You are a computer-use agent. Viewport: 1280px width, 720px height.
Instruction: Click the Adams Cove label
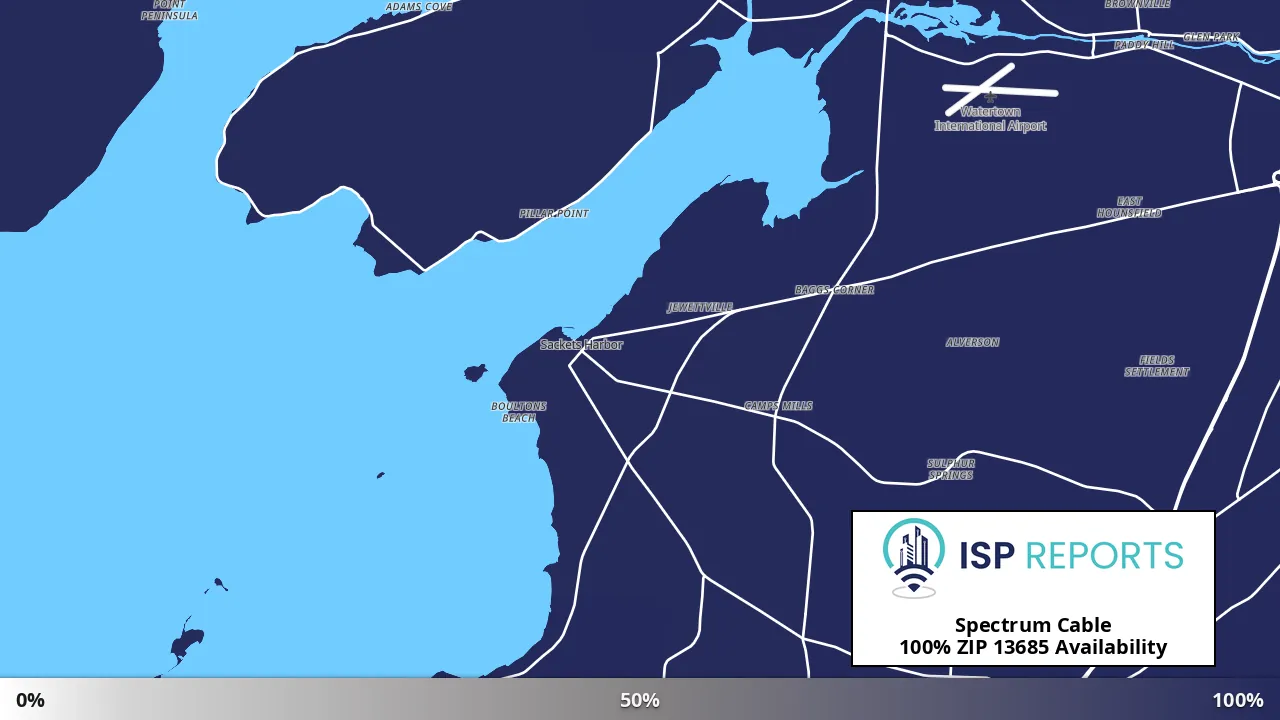click(x=419, y=7)
